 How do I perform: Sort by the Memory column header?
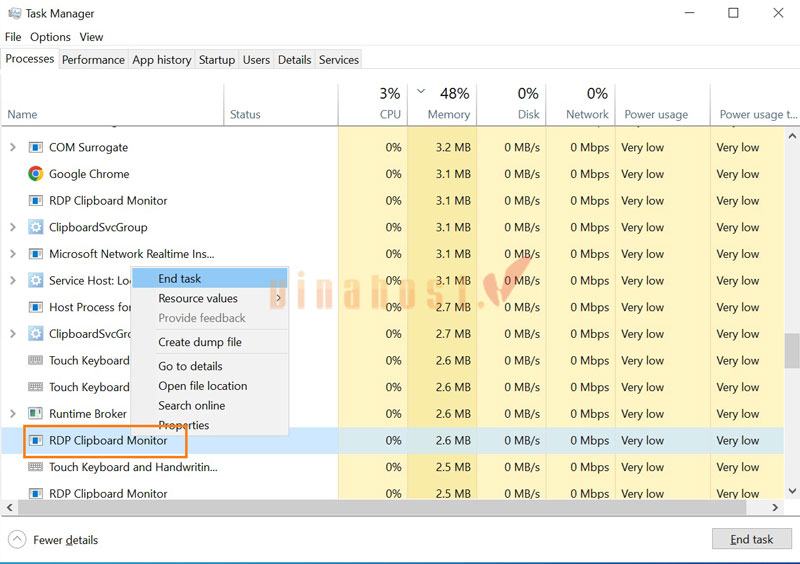(442, 105)
